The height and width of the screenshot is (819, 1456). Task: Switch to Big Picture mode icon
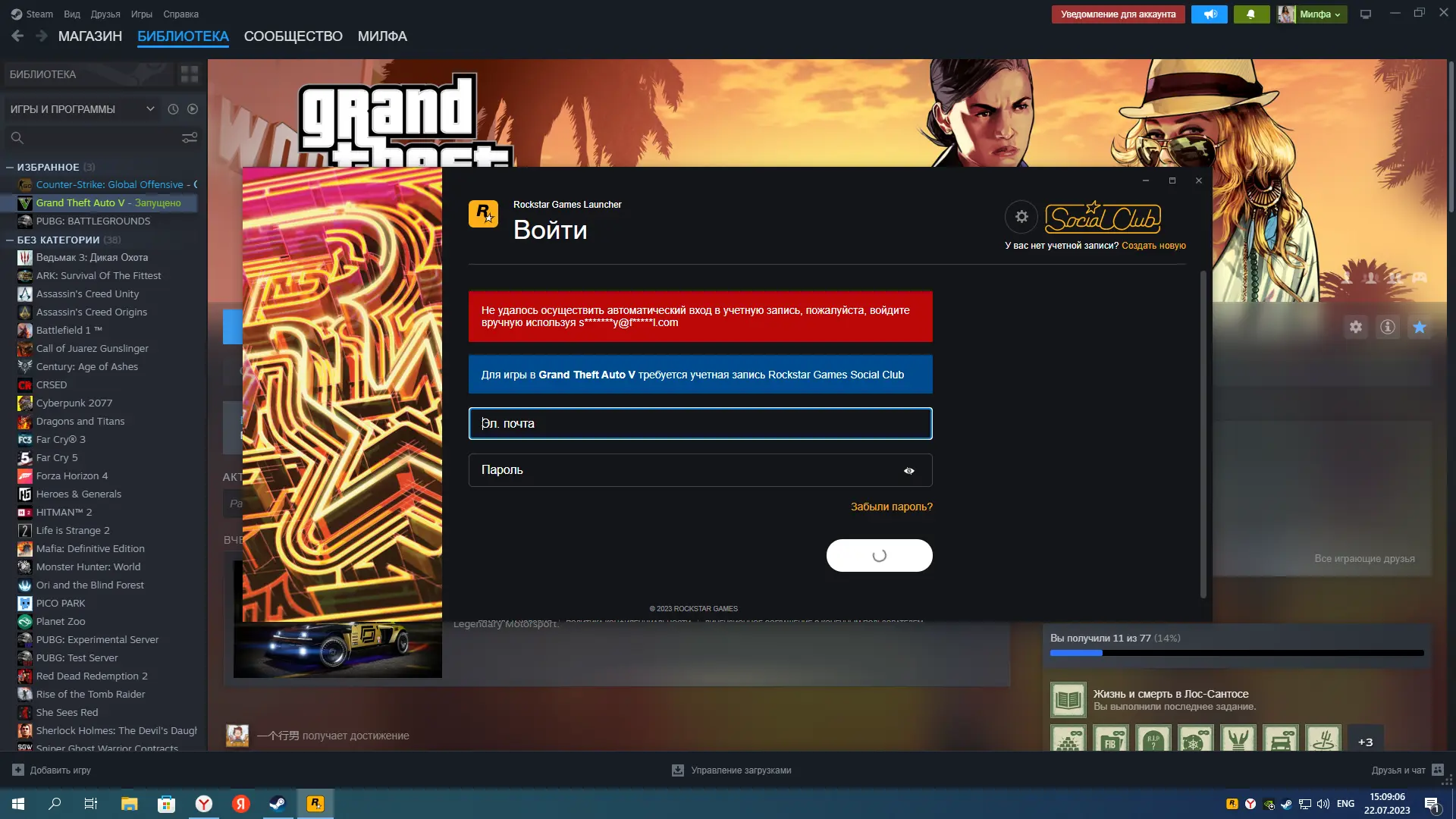point(1366,14)
